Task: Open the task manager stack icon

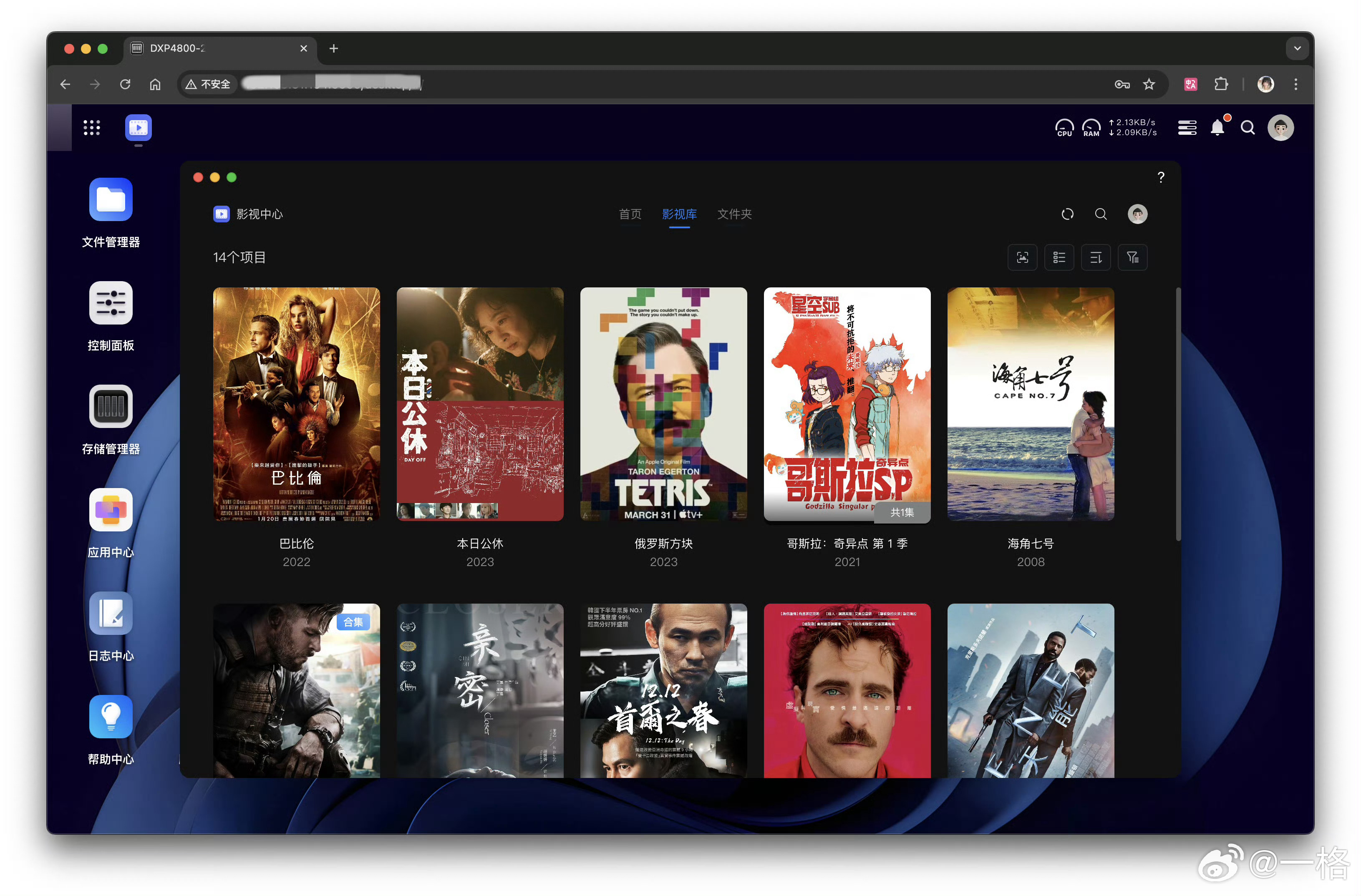Action: pyautogui.click(x=1187, y=128)
